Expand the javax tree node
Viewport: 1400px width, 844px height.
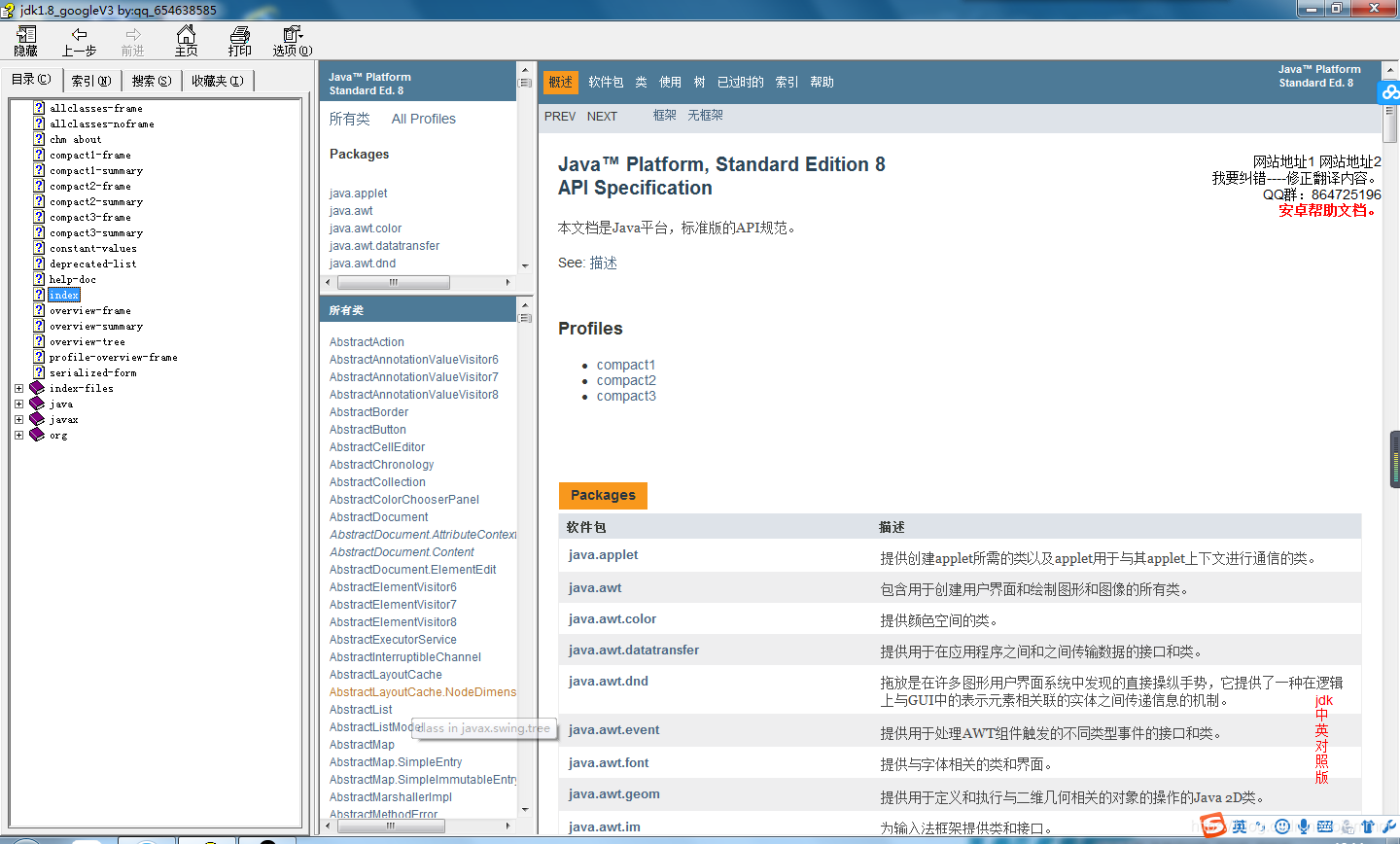point(19,419)
